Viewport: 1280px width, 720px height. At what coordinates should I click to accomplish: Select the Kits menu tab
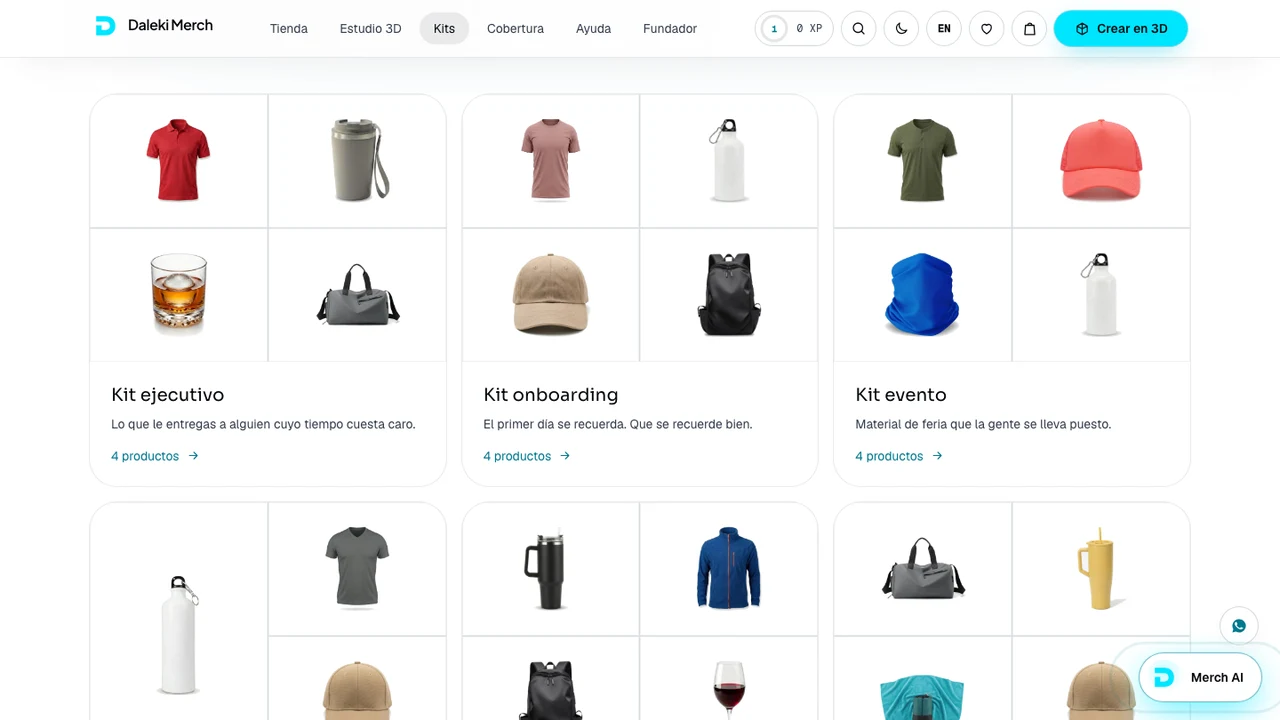click(x=444, y=29)
